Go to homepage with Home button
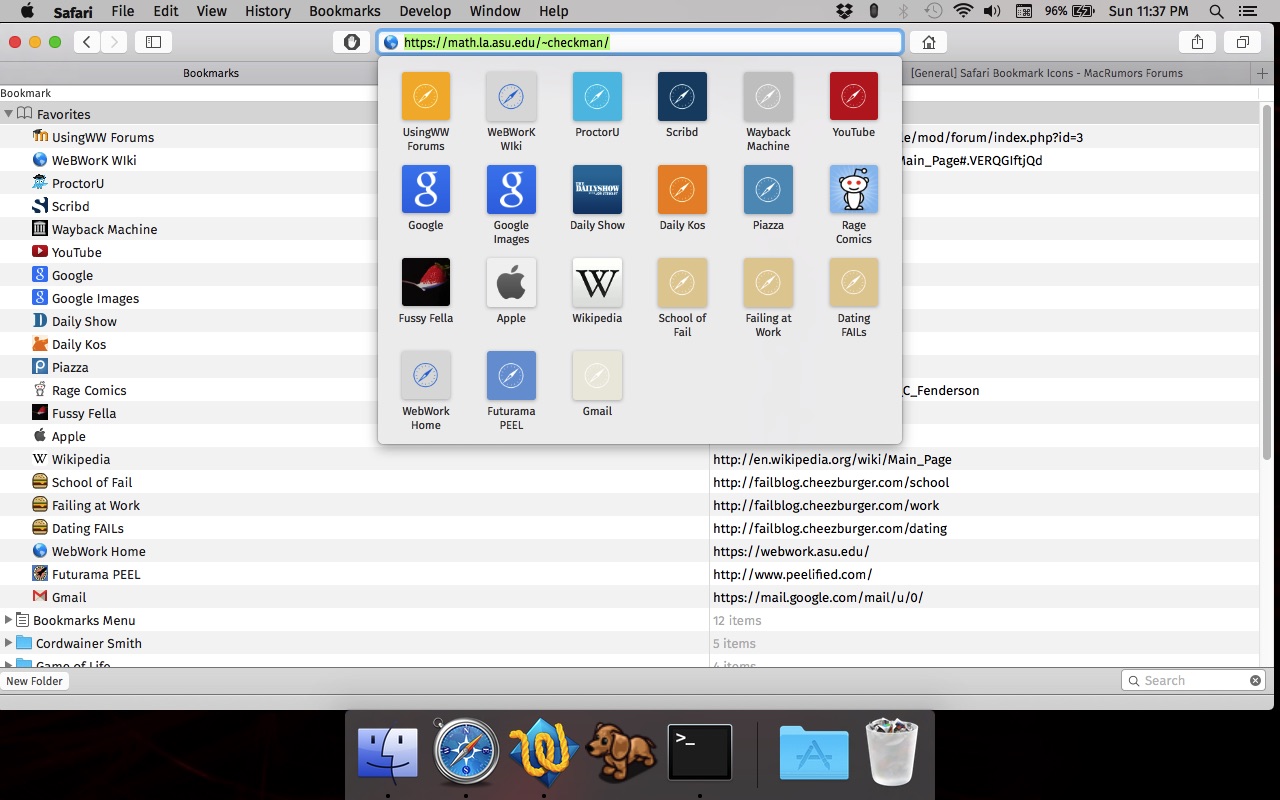Image resolution: width=1280 pixels, height=800 pixels. pyautogui.click(x=929, y=42)
